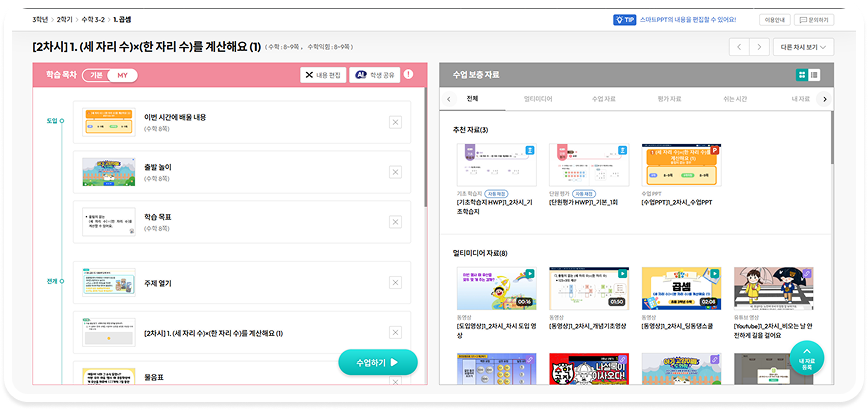Screen dimensions: 868x410
Task: Click the TIP lightbulb badge
Action: pos(624,19)
